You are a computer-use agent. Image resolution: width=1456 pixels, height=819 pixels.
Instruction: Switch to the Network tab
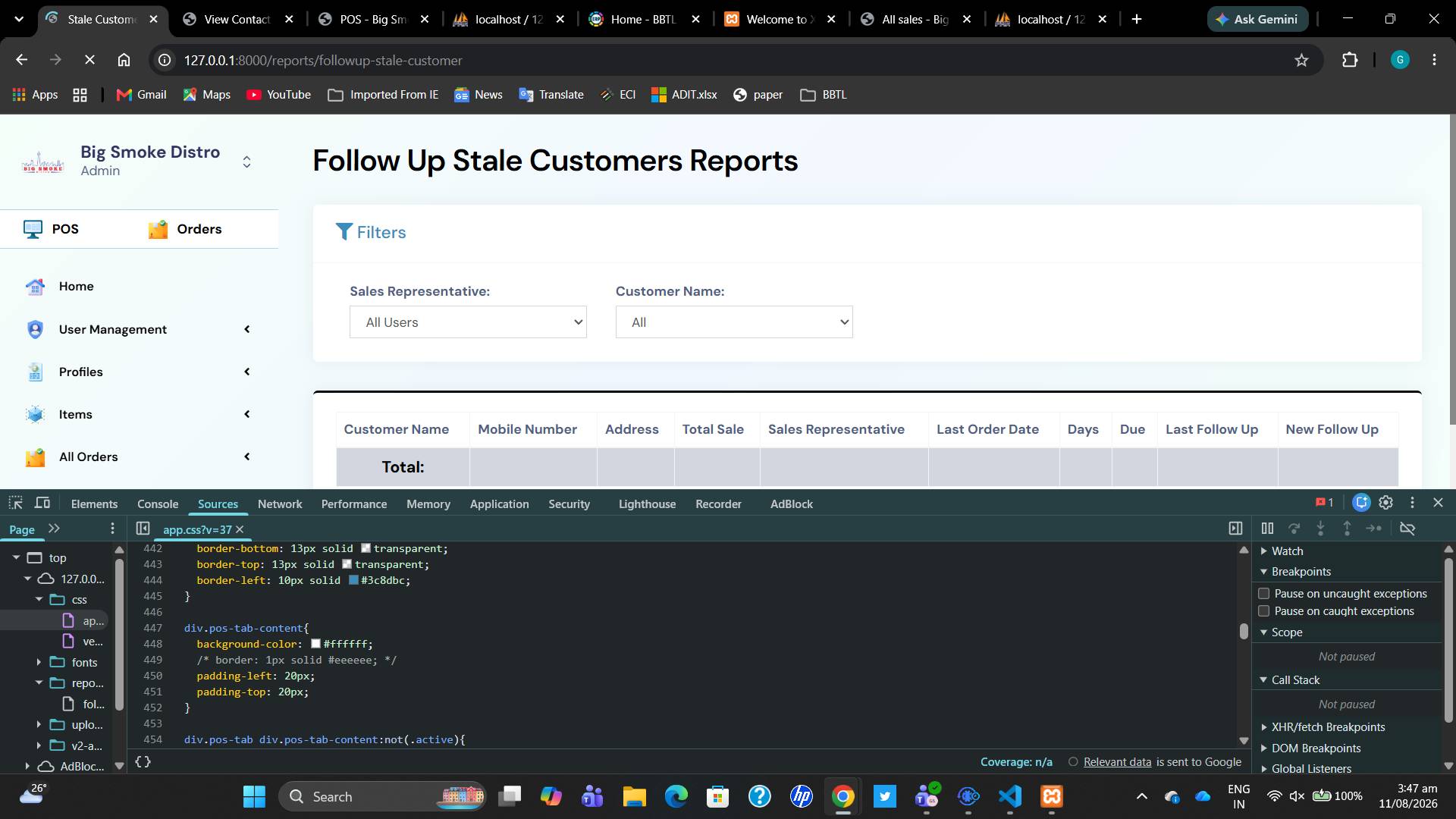(x=280, y=504)
